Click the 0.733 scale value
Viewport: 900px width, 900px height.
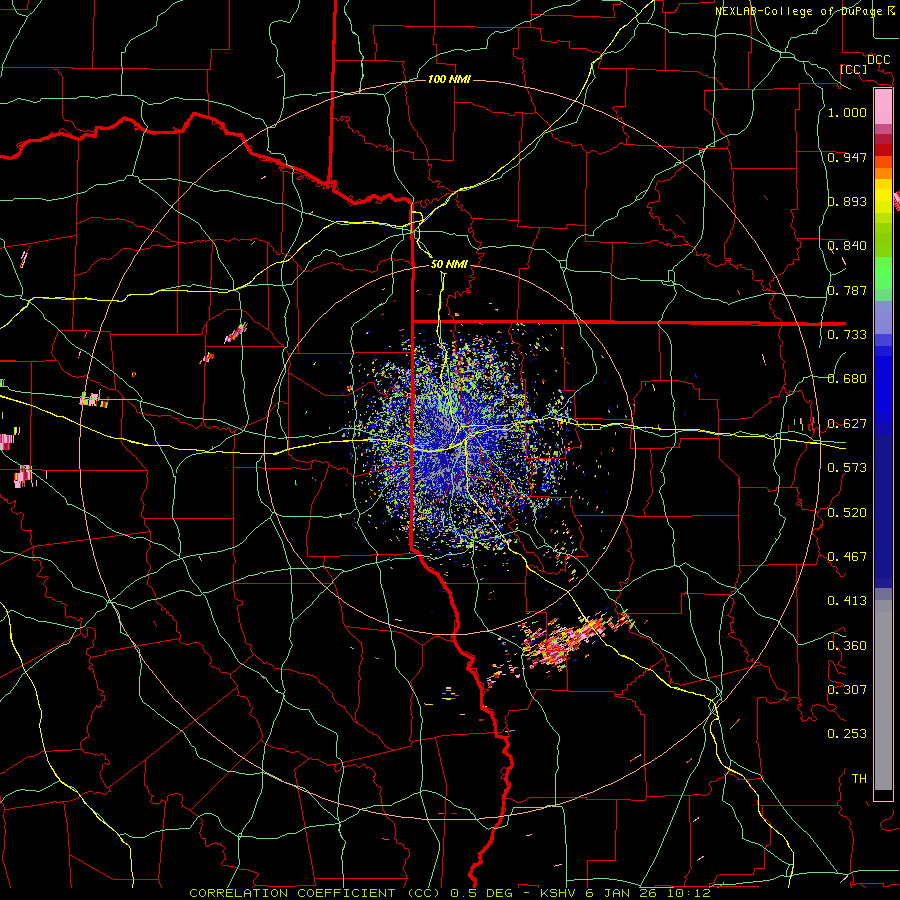[847, 335]
